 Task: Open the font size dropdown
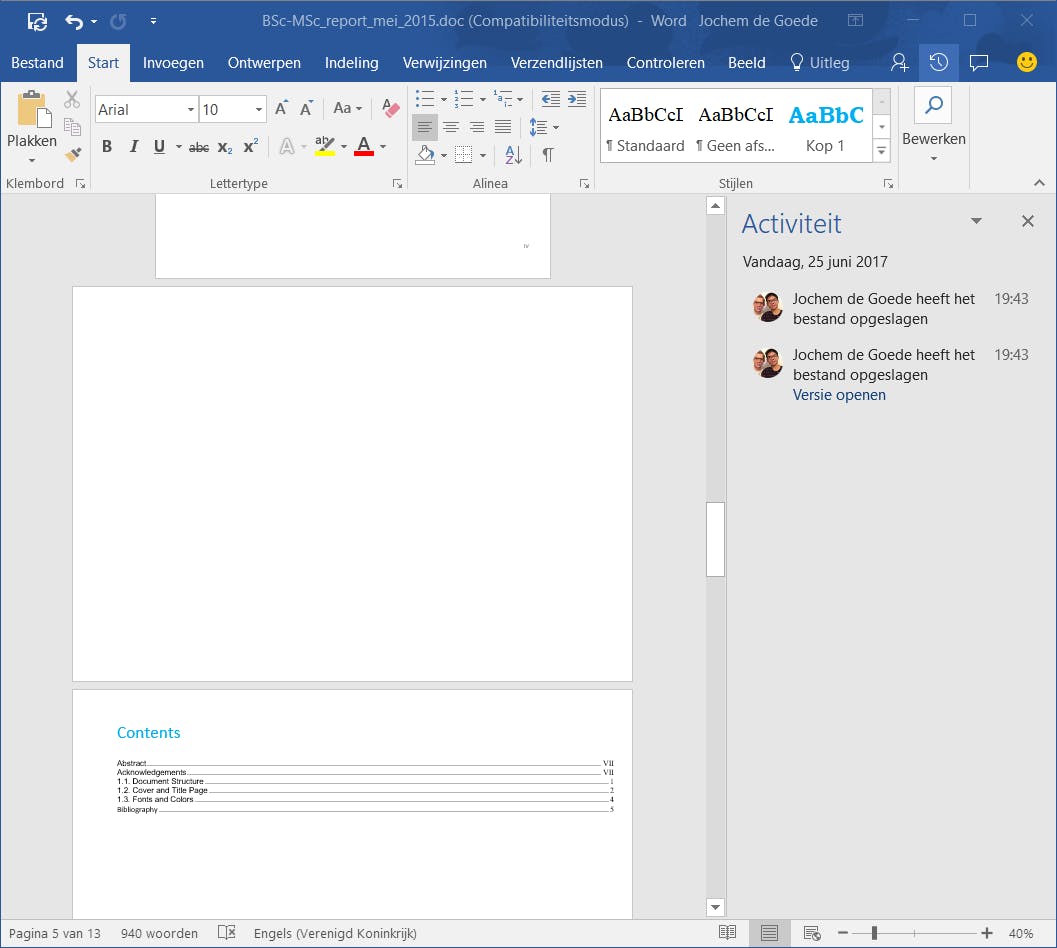point(259,110)
